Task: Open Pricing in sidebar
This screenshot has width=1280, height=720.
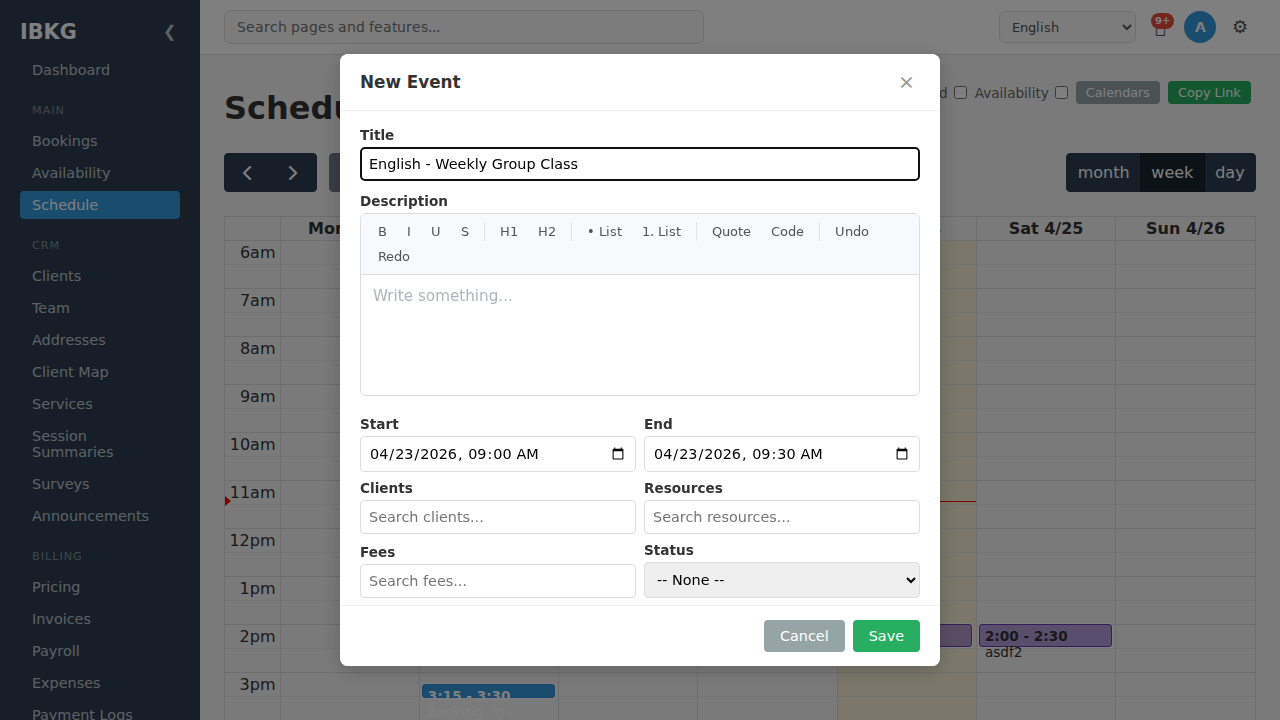Action: 100,587
